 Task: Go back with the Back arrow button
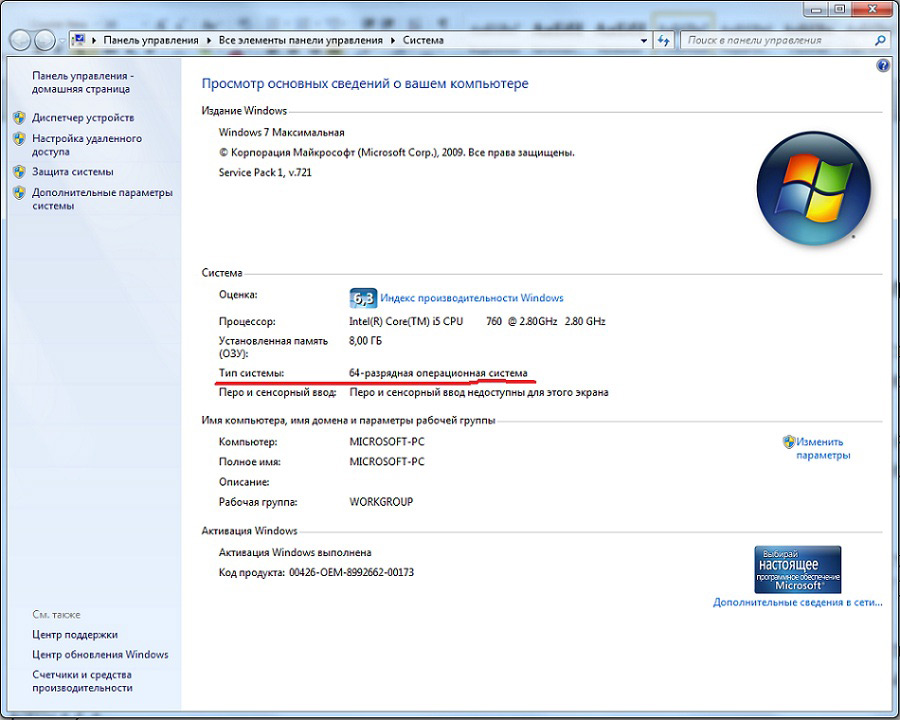pyautogui.click(x=21, y=40)
